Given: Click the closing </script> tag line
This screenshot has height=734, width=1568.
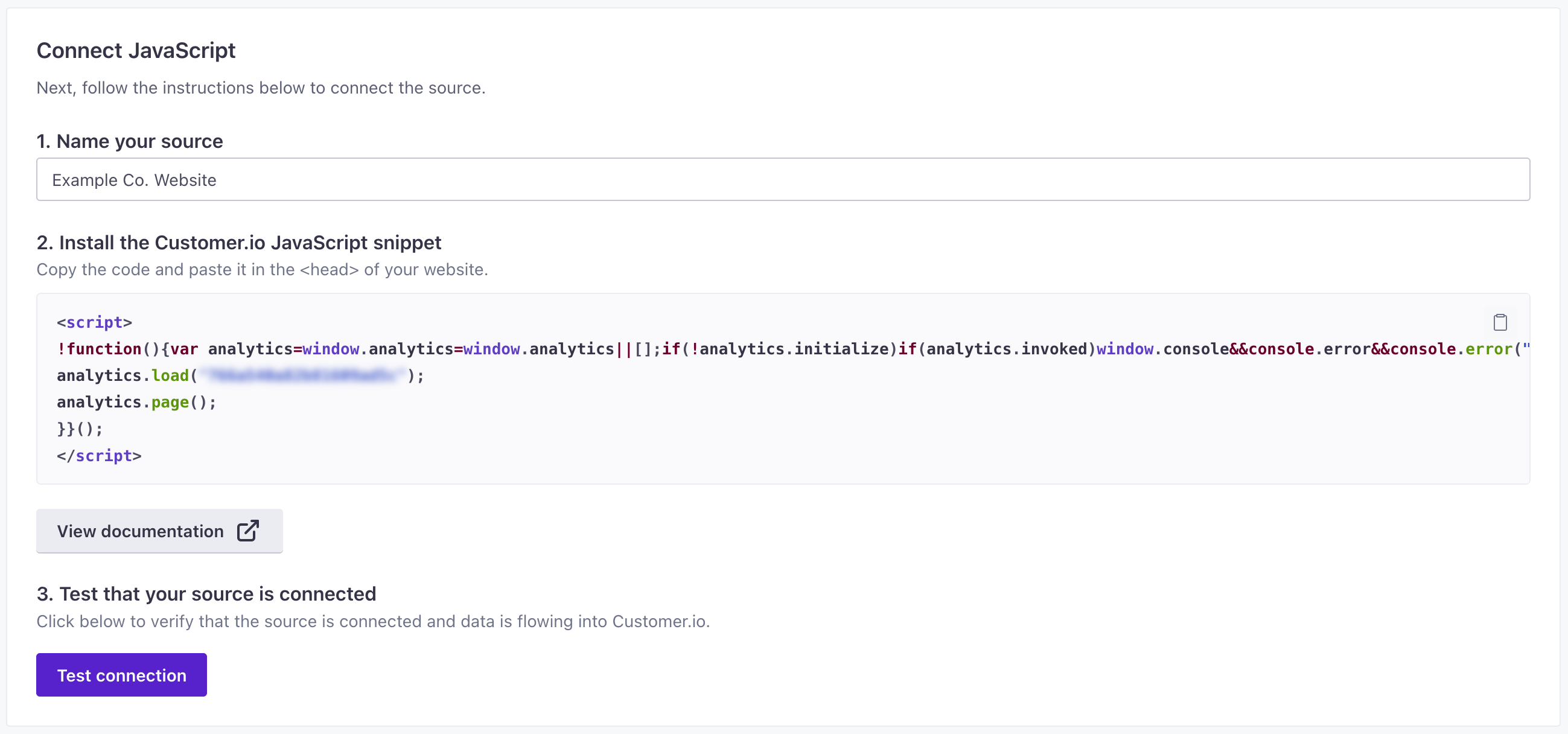Looking at the screenshot, I should tap(99, 456).
